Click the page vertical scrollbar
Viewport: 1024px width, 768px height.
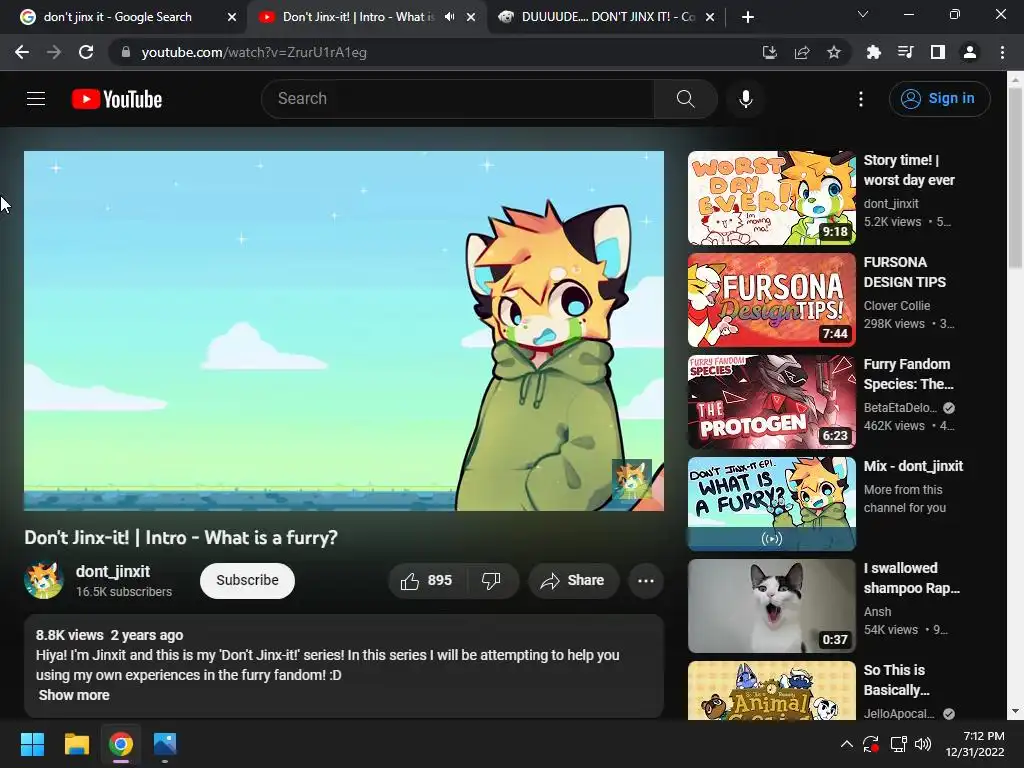(x=1015, y=176)
